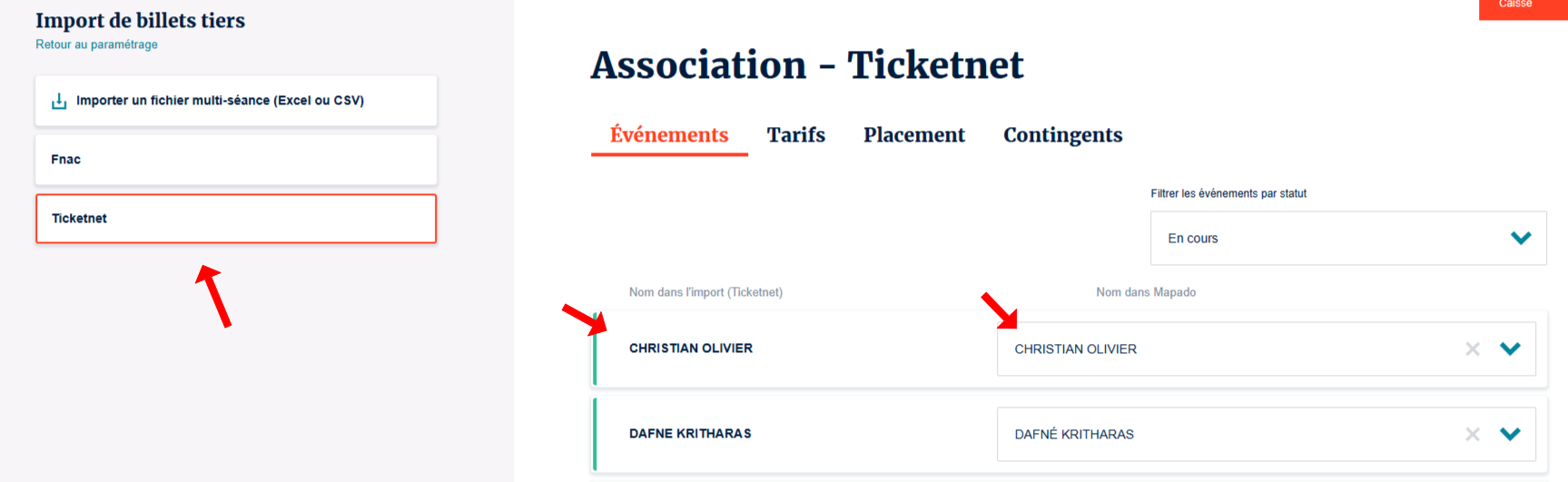Choose the Fnac import source

(236, 160)
